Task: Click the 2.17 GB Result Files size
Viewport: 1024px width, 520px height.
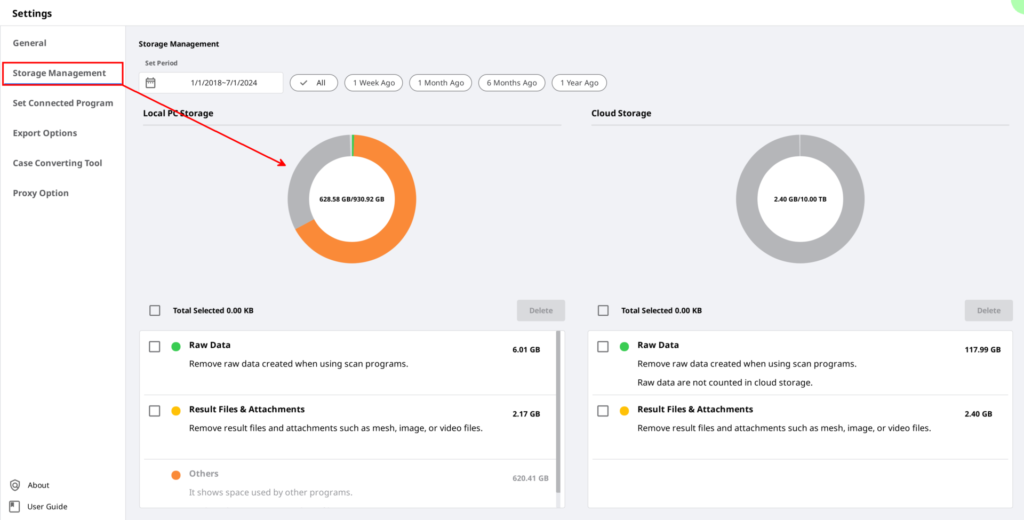Action: point(526,414)
